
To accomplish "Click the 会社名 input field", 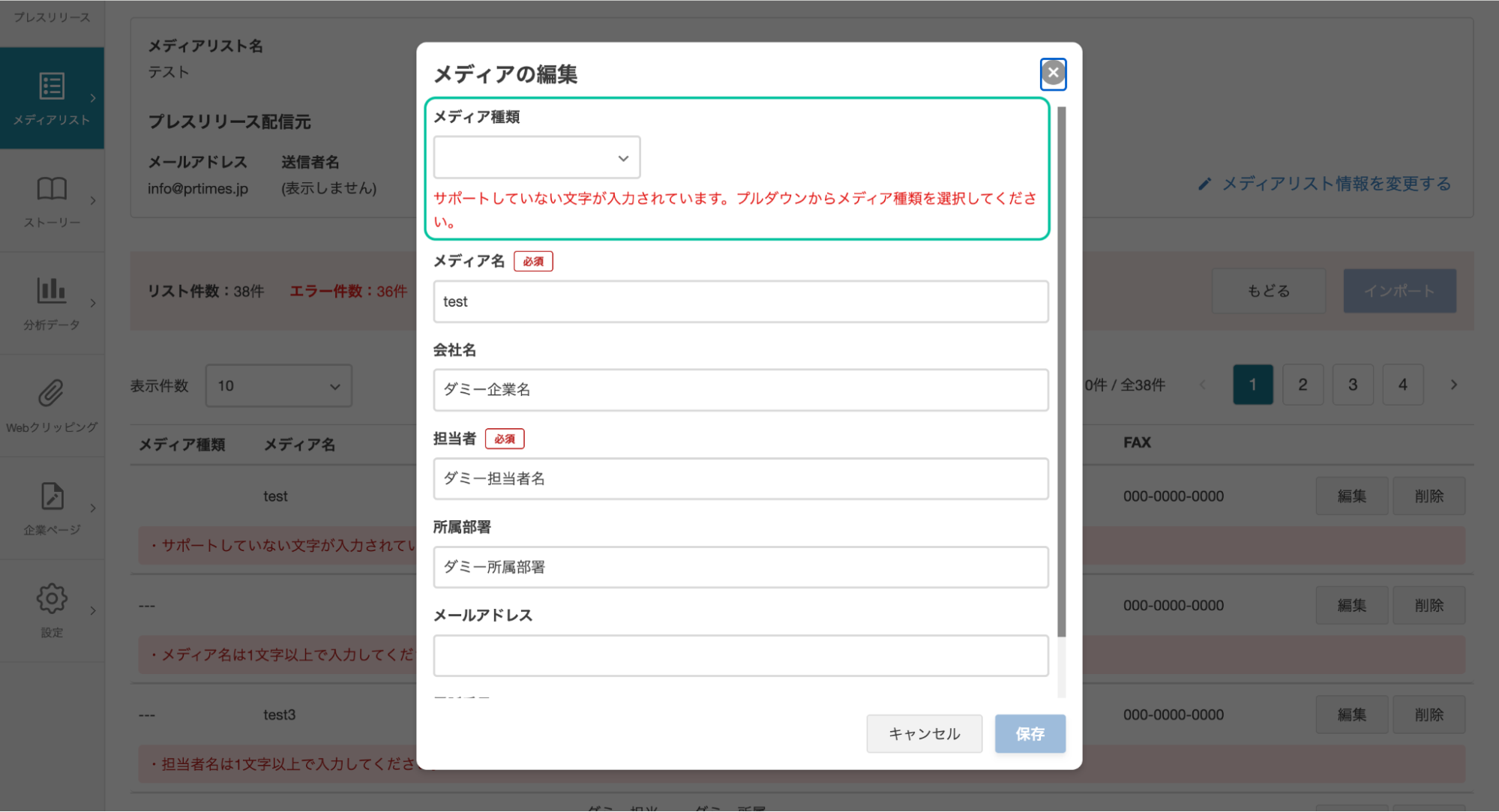I will pos(740,390).
